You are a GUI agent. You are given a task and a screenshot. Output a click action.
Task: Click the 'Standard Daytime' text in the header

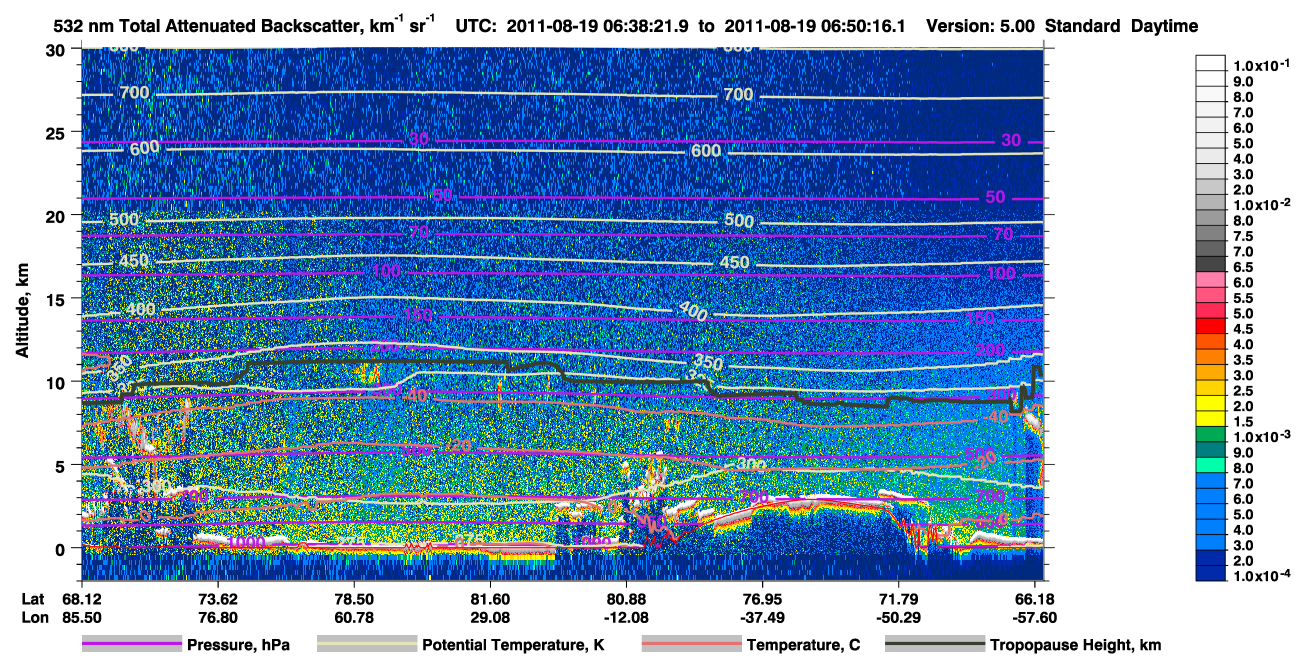click(1122, 26)
